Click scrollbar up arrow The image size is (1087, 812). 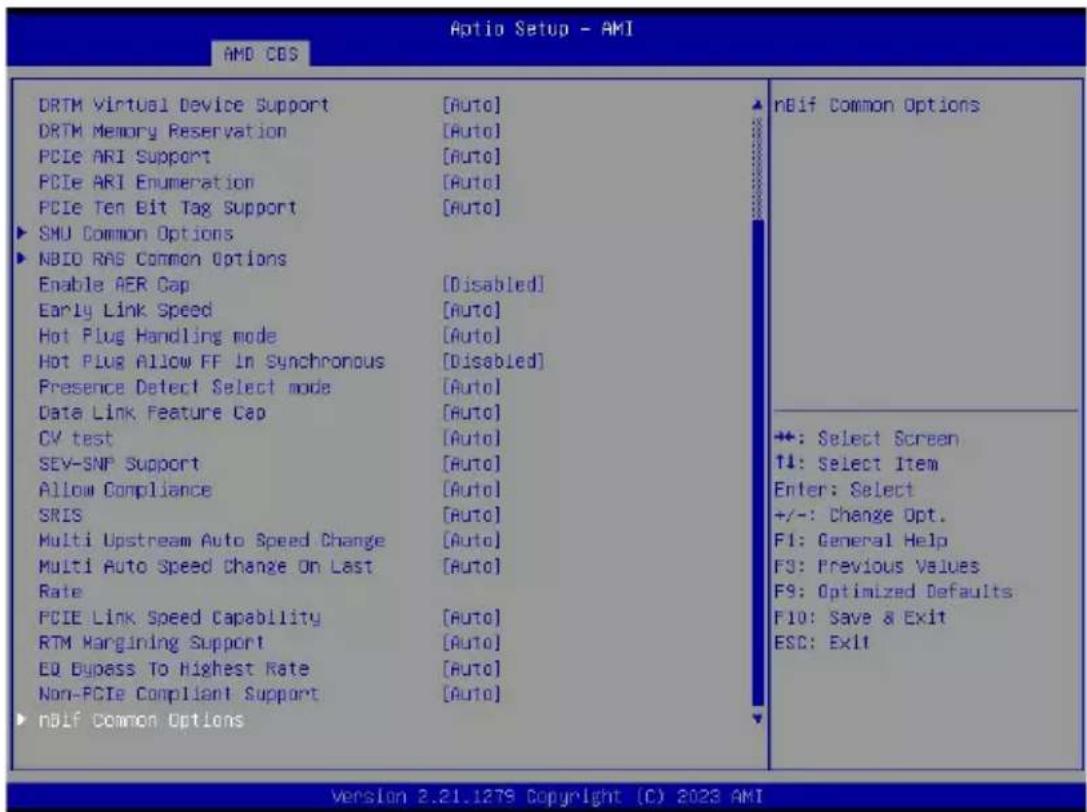[757, 105]
